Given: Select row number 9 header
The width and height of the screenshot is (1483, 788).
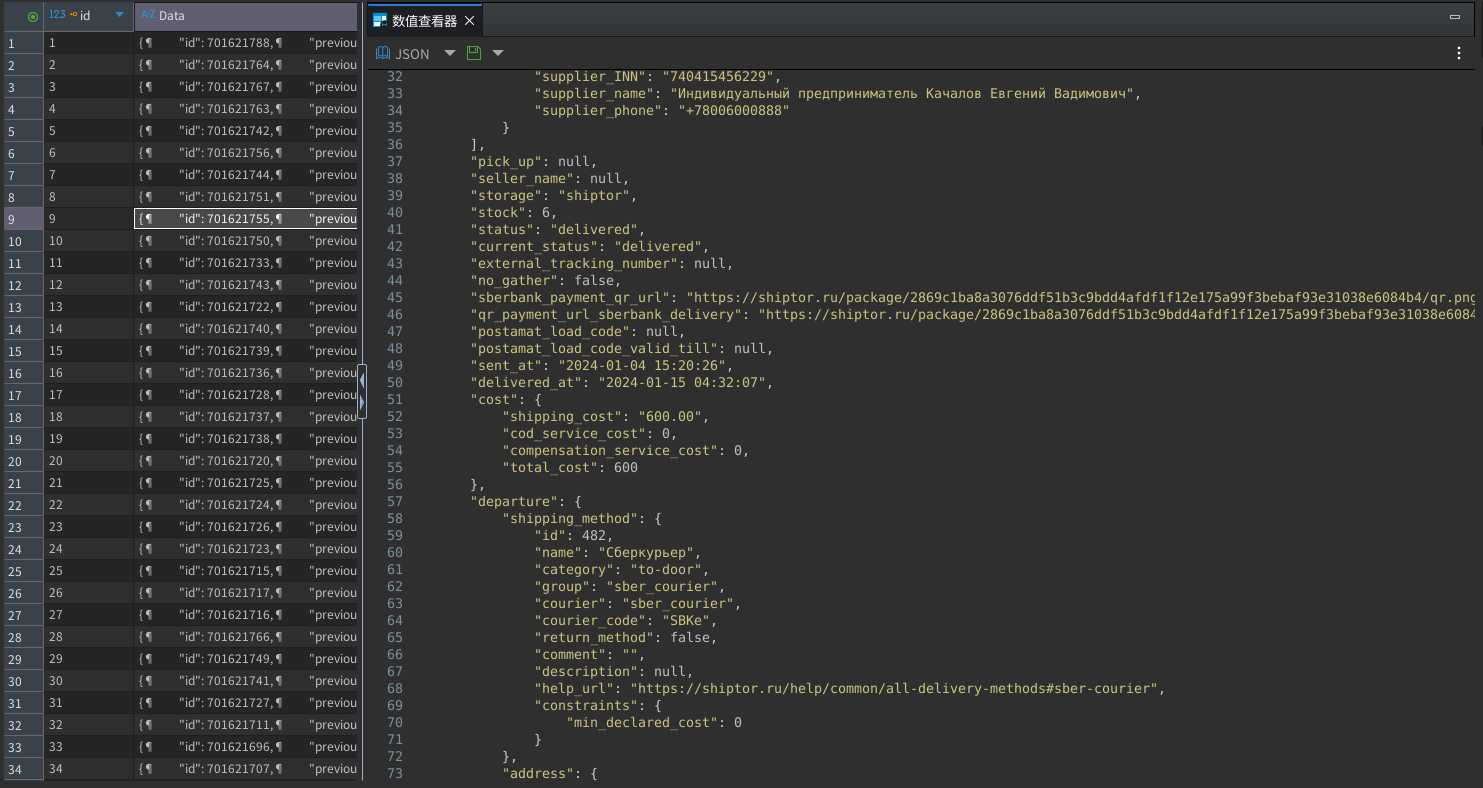Looking at the screenshot, I should [22, 219].
